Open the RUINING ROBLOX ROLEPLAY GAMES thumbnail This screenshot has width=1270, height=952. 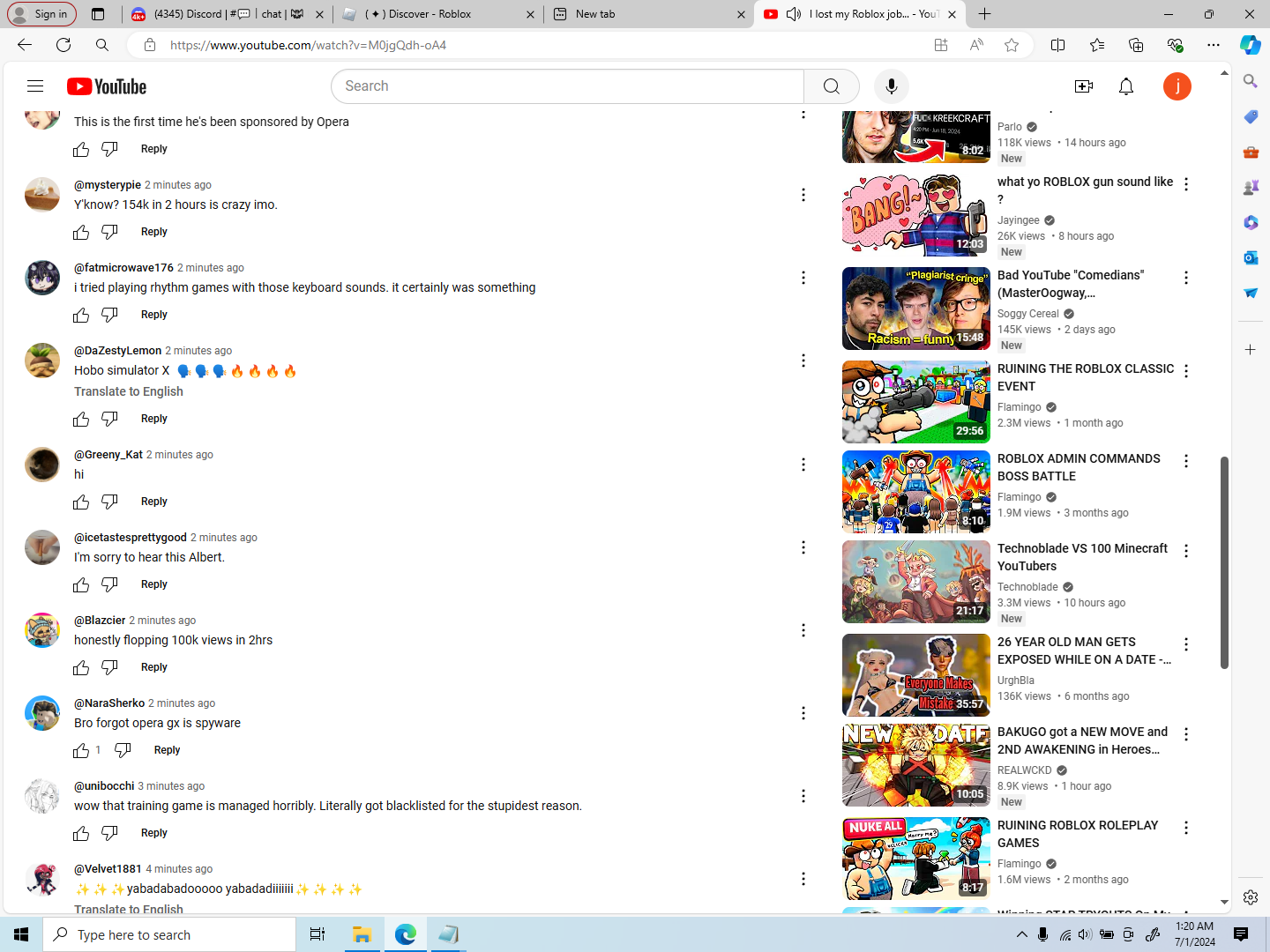[x=916, y=859]
